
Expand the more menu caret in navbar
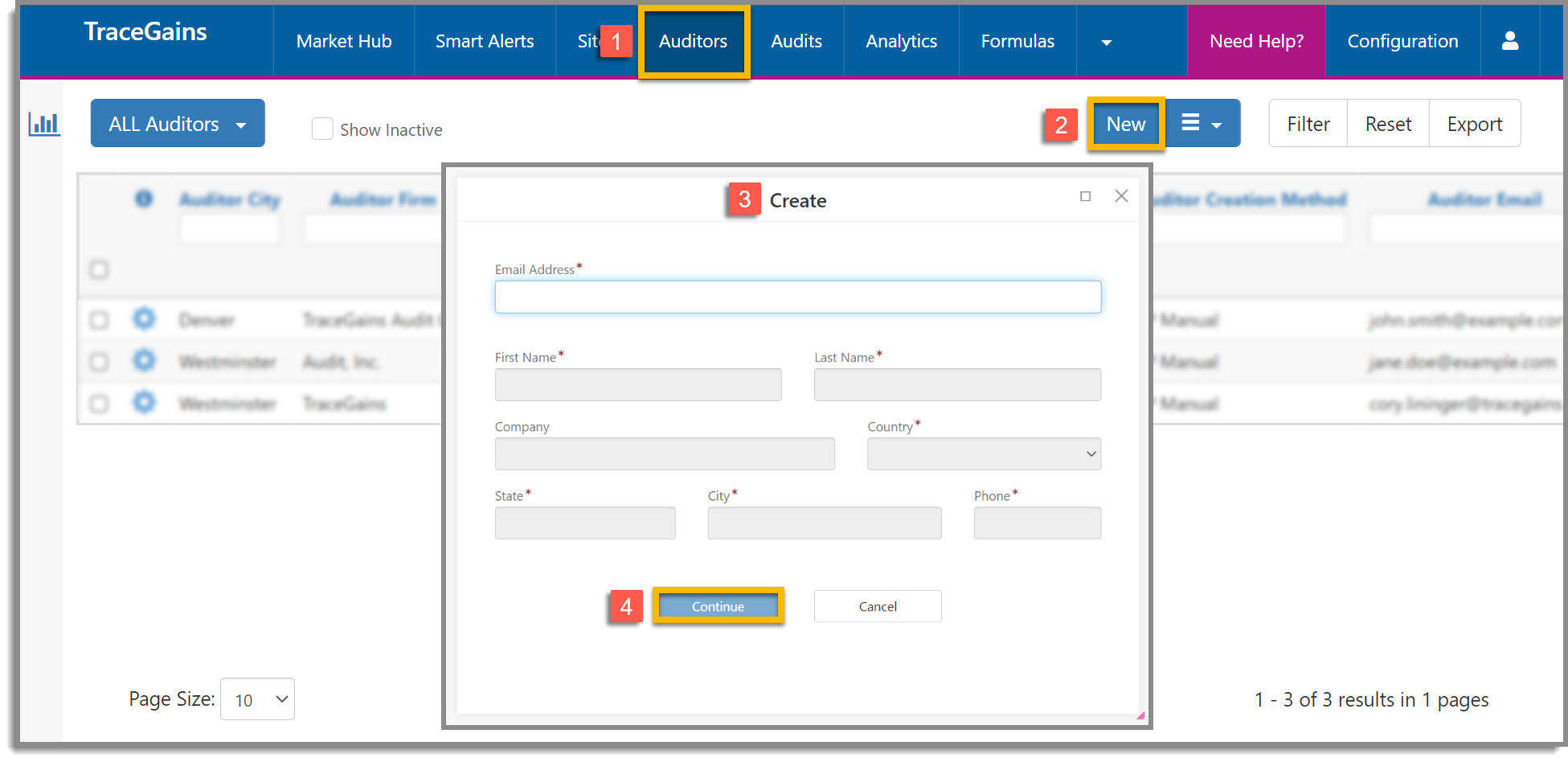(x=1107, y=42)
